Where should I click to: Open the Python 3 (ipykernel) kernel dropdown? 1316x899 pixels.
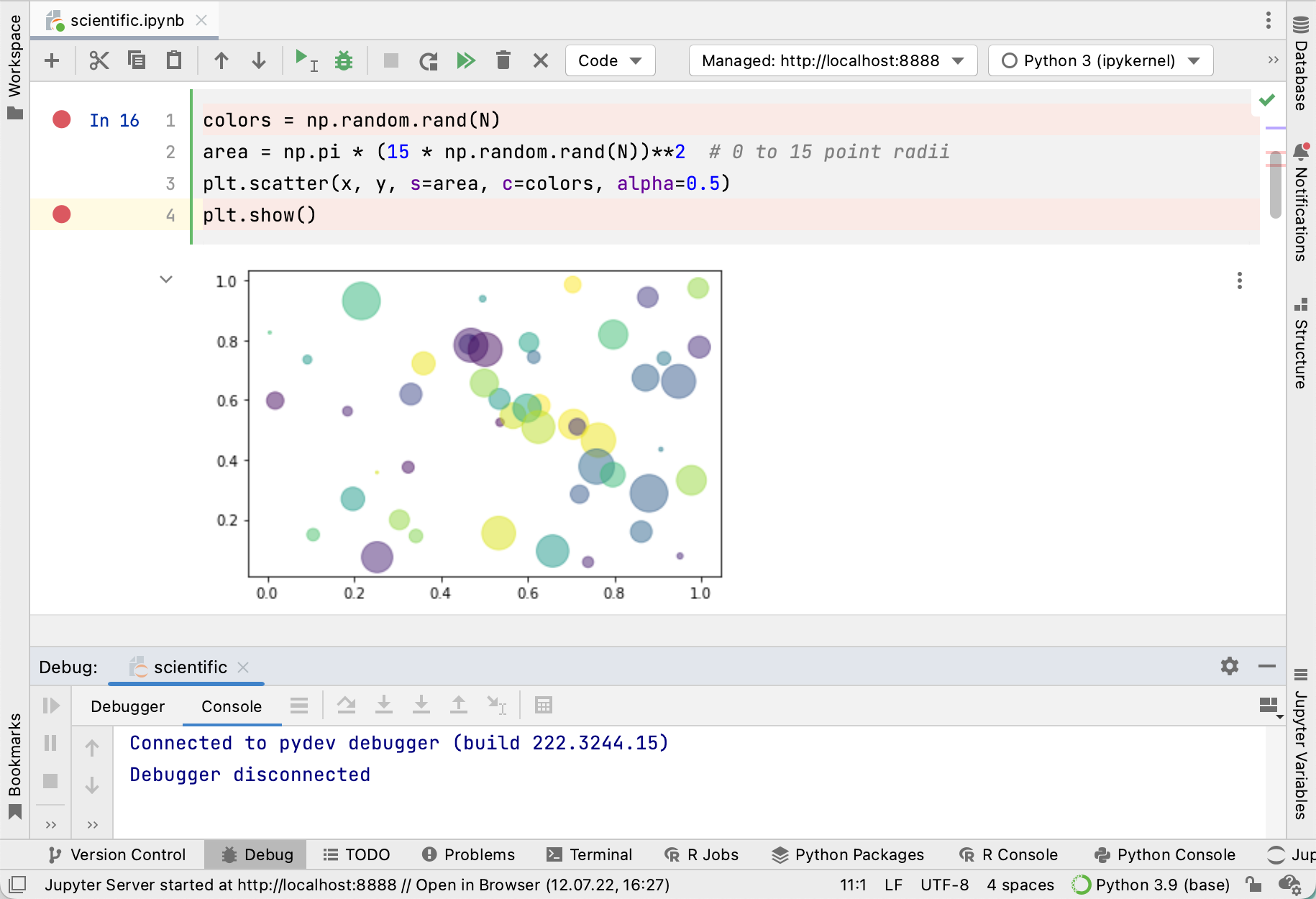(x=1100, y=61)
